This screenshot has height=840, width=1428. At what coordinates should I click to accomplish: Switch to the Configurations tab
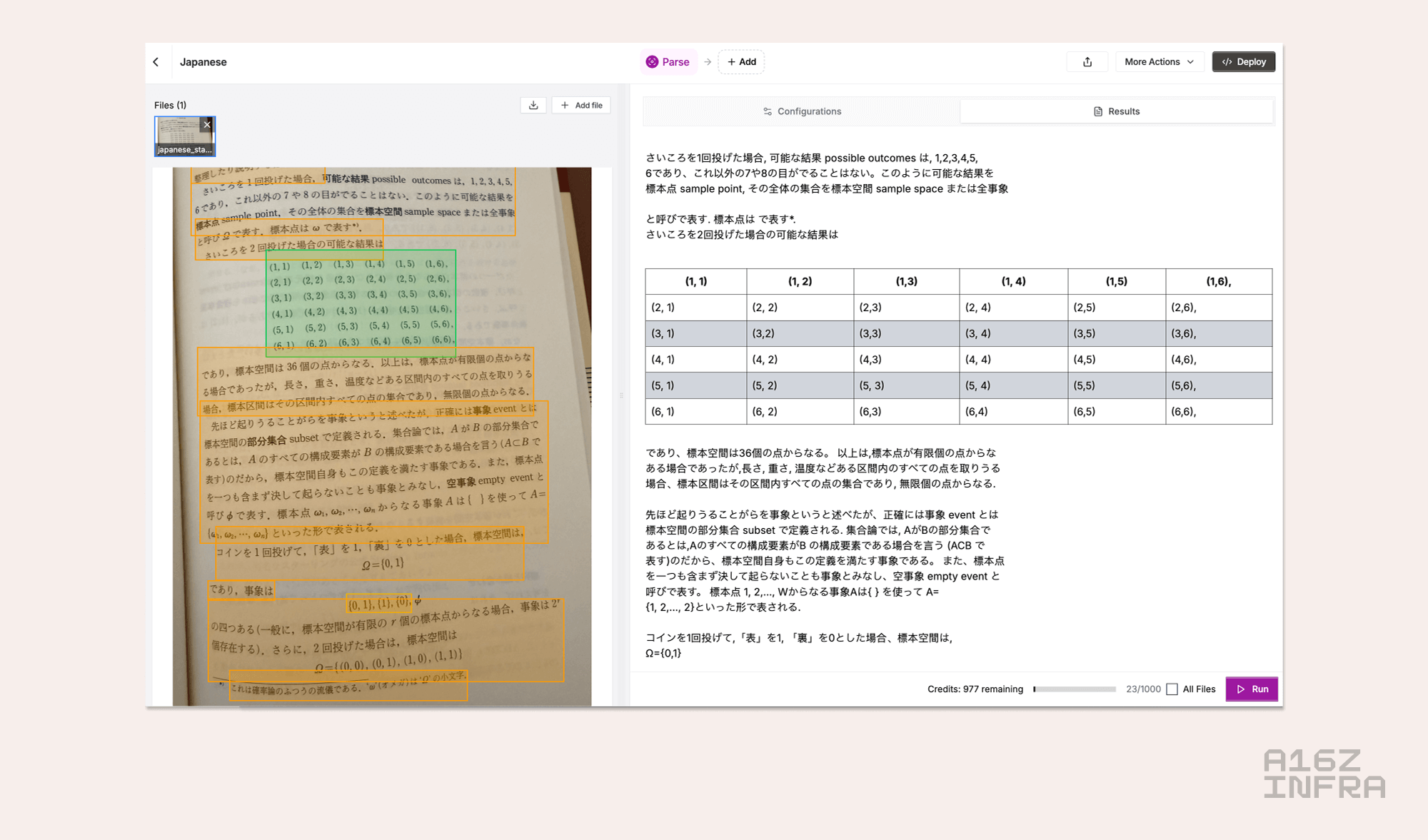(x=802, y=111)
